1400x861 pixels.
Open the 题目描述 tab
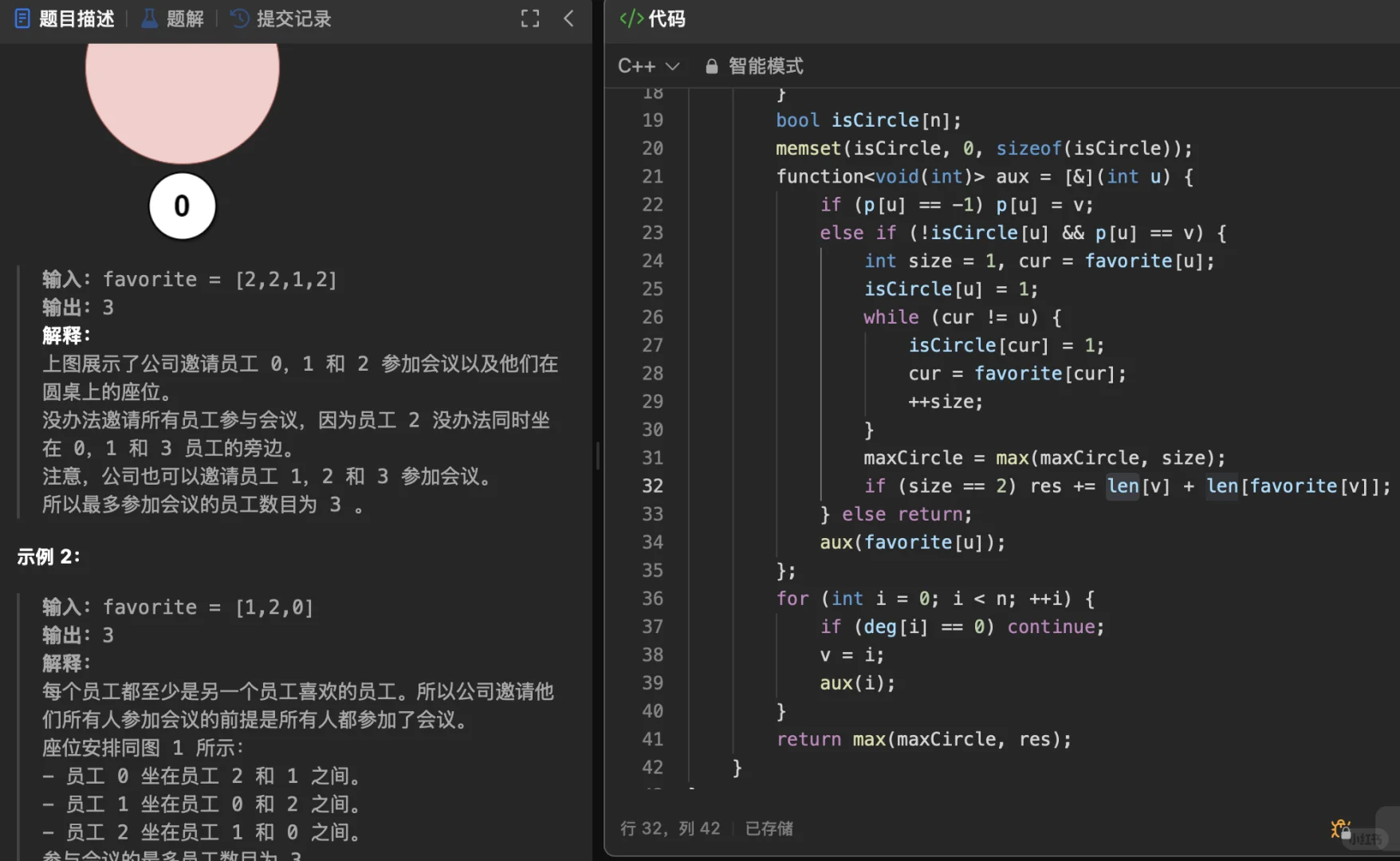pyautogui.click(x=65, y=18)
